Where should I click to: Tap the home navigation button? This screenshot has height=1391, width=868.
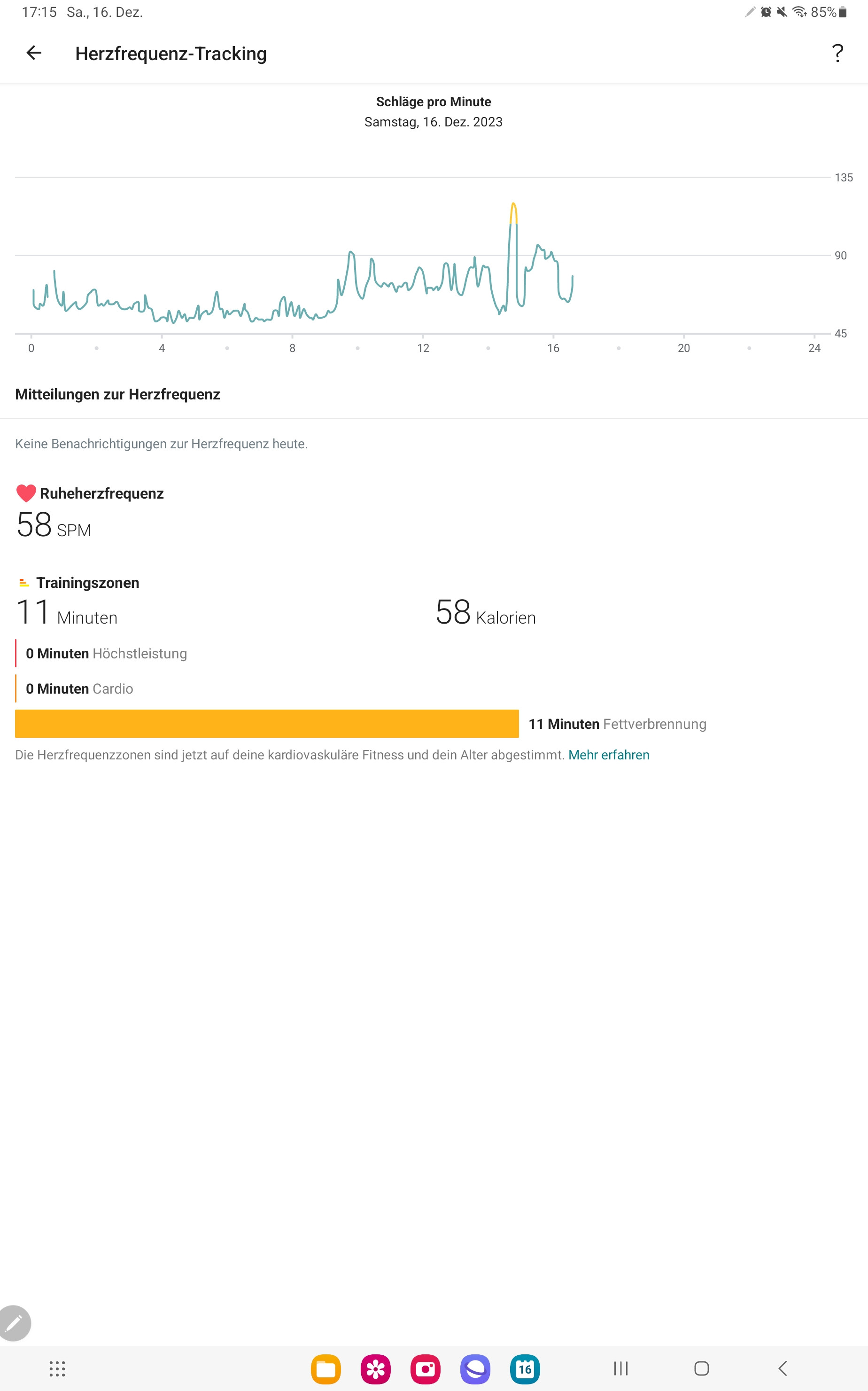point(702,1368)
